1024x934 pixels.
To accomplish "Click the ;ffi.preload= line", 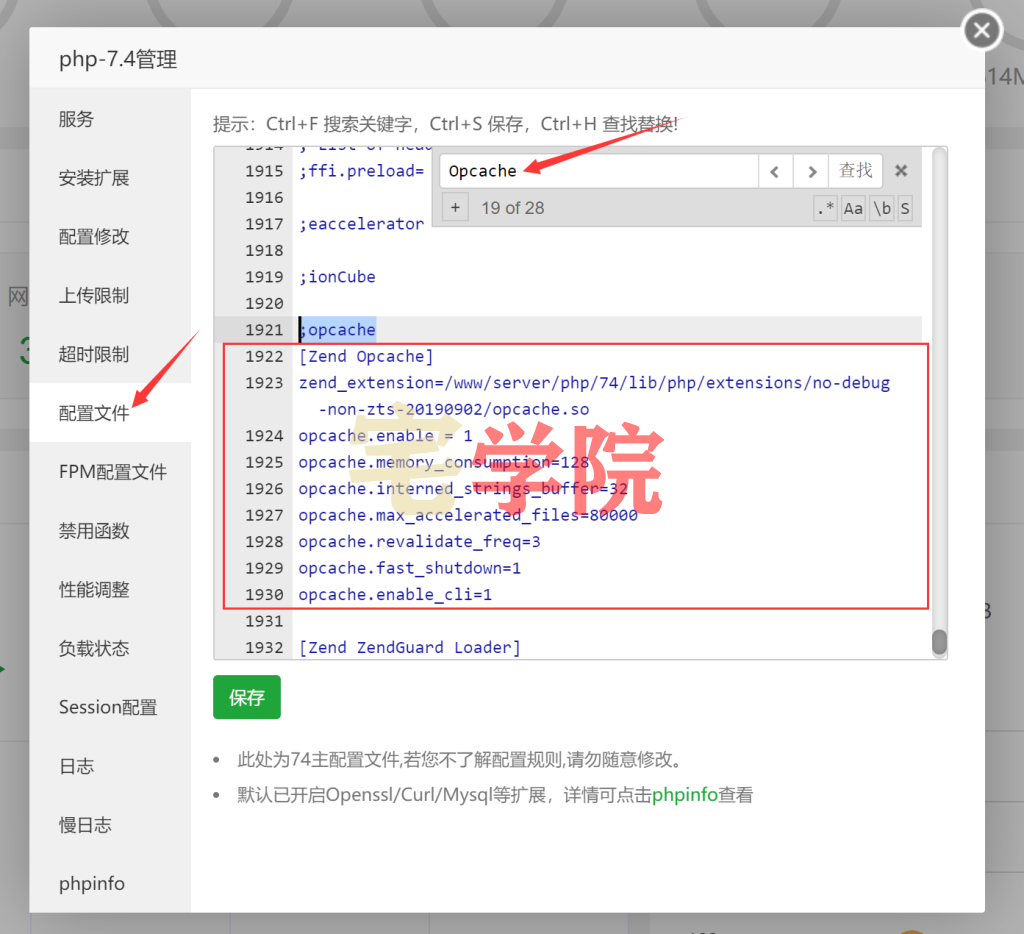I will click(362, 171).
